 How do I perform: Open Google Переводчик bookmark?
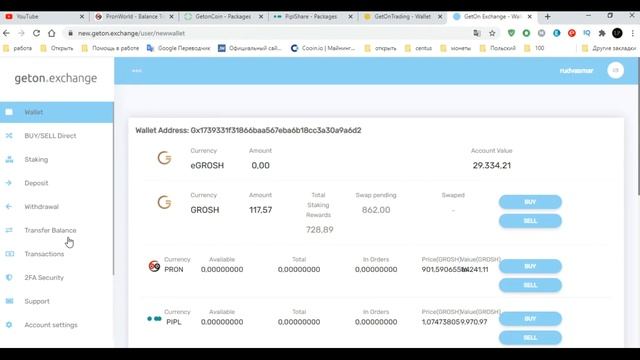tap(178, 48)
